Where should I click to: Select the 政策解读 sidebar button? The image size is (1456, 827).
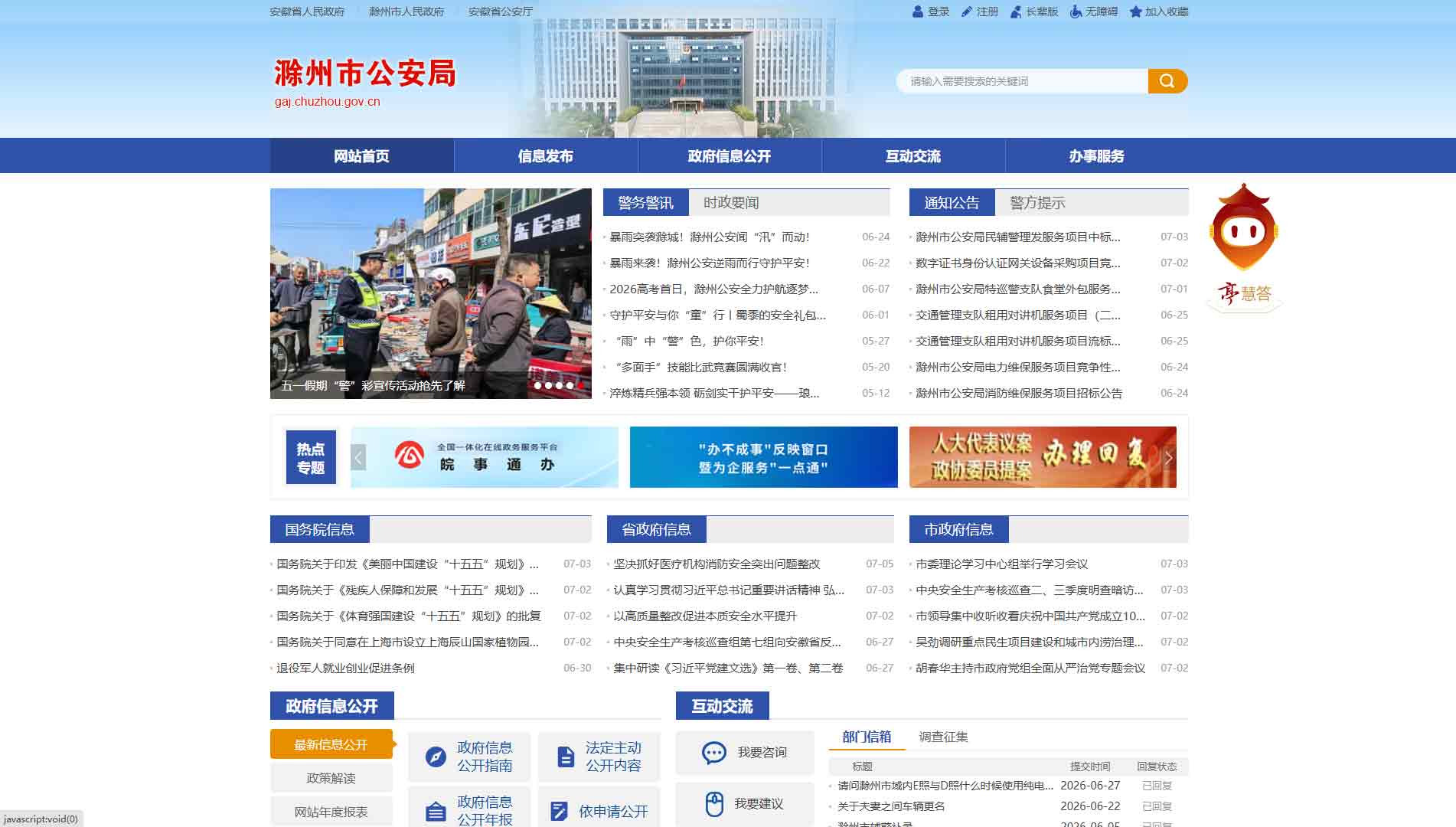pyautogui.click(x=331, y=778)
